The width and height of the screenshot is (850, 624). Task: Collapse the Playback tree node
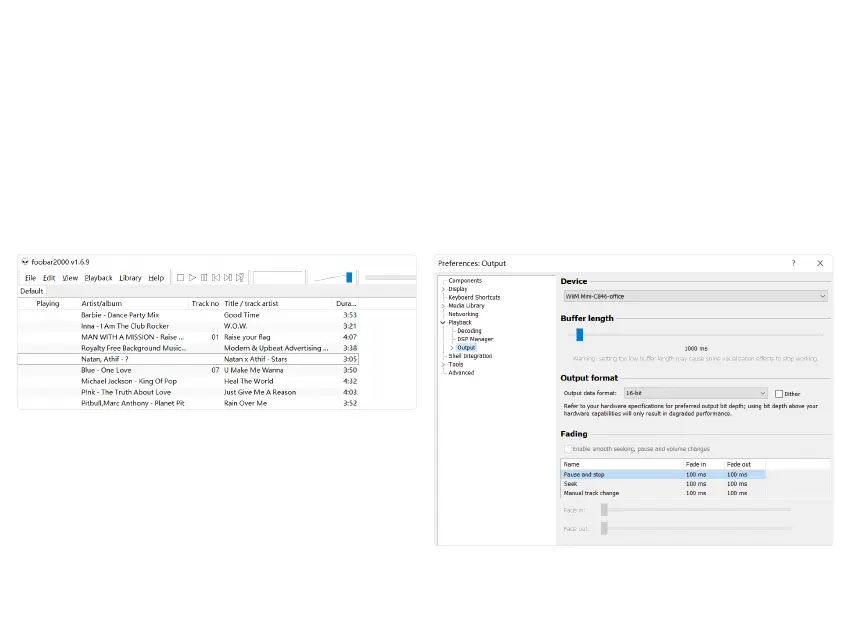443,323
